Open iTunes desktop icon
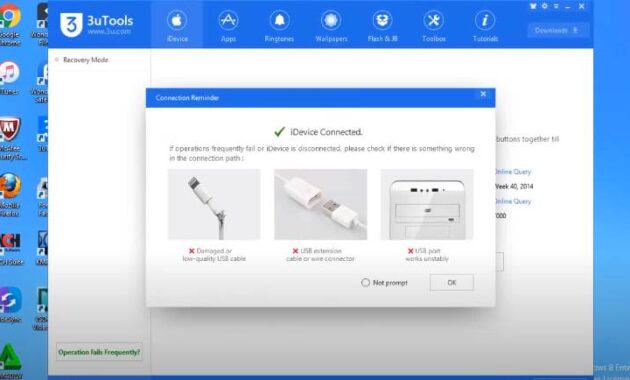The height and width of the screenshot is (380, 630). 9,78
